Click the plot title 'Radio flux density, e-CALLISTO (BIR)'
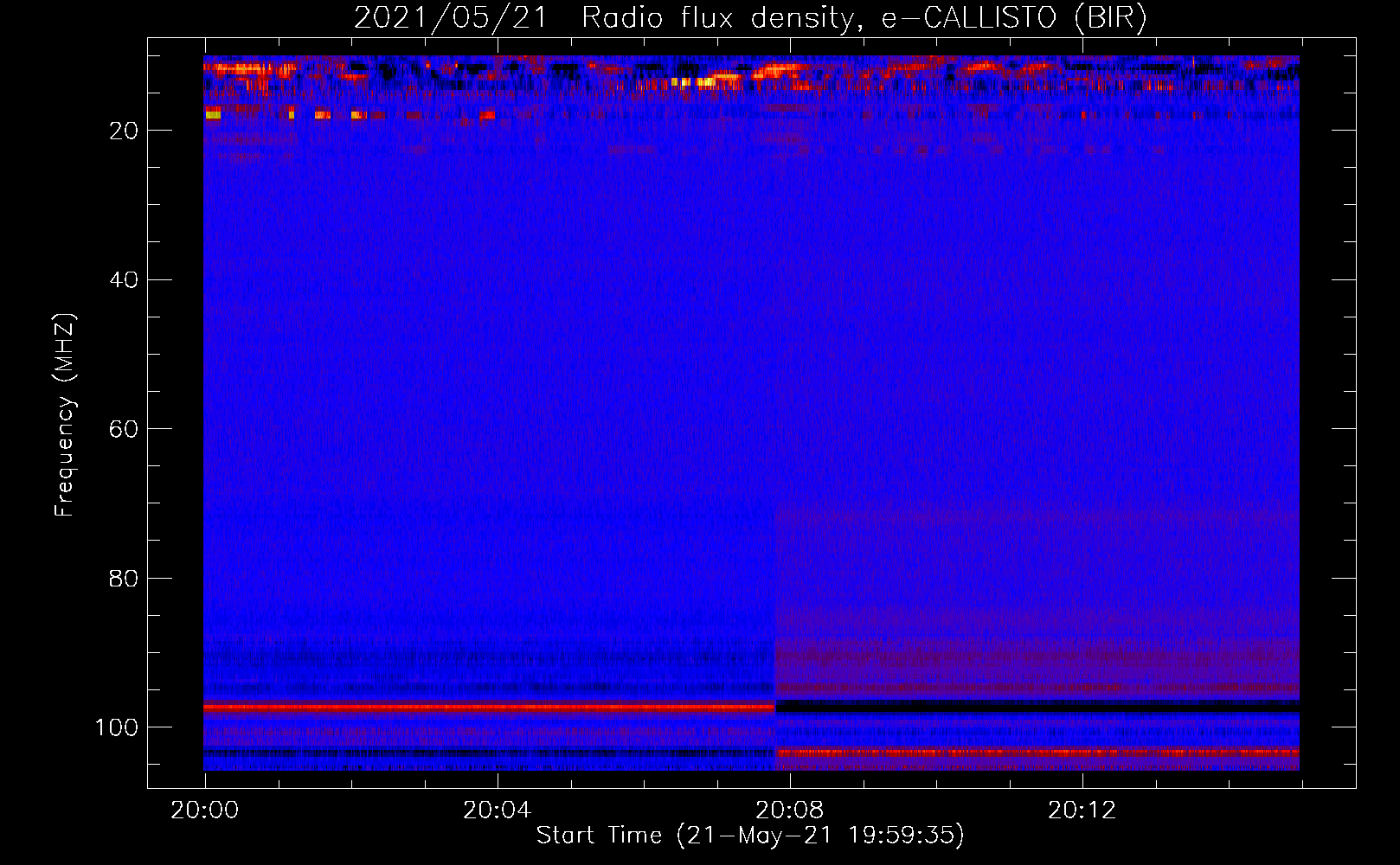 [864, 18]
